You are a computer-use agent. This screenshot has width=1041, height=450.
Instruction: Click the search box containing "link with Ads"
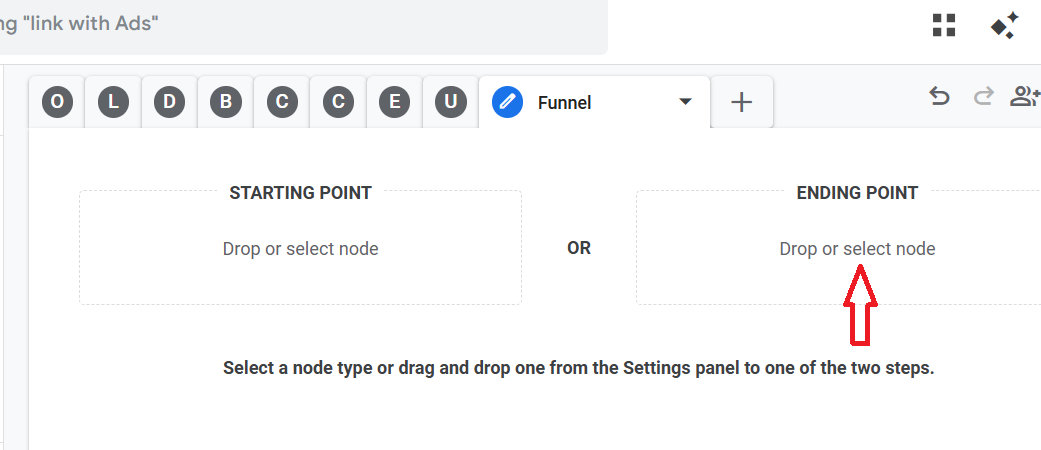coord(300,24)
